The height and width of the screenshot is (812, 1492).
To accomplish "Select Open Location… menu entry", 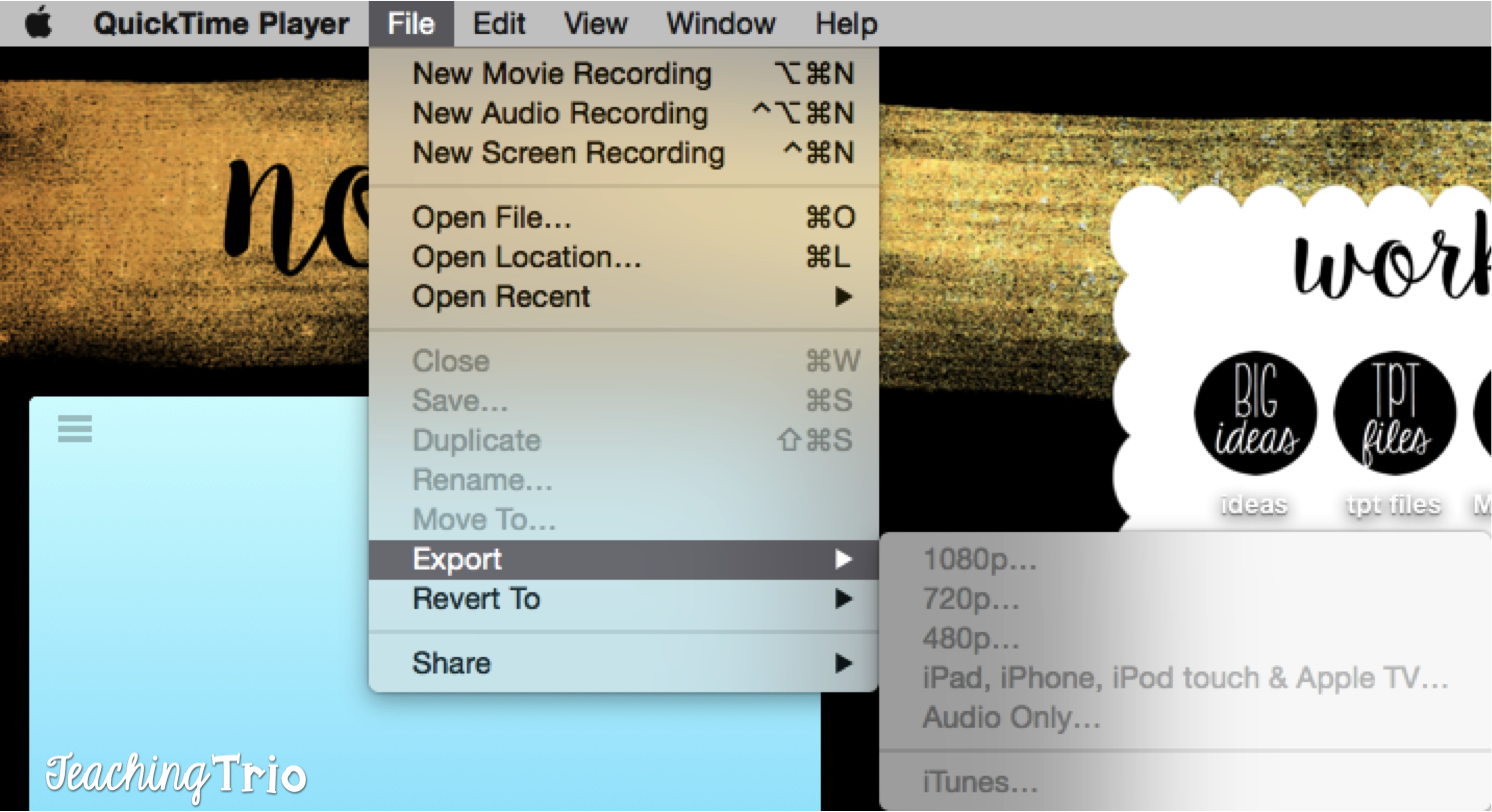I will pos(624,257).
